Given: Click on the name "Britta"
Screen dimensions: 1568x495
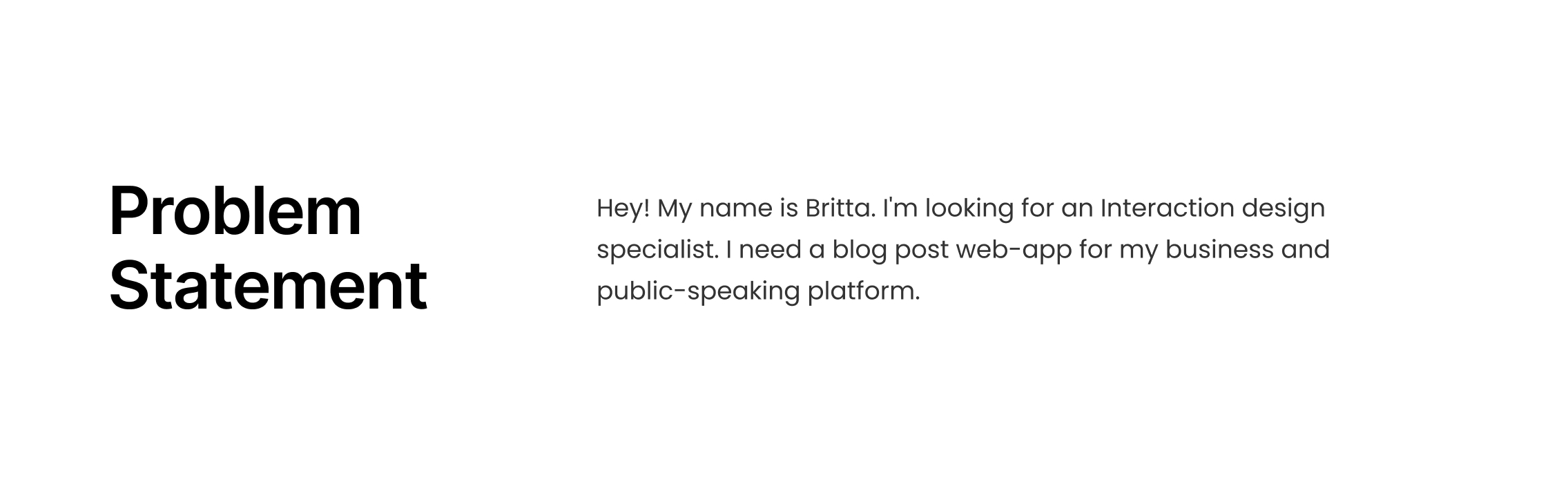Looking at the screenshot, I should pyautogui.click(x=840, y=208).
